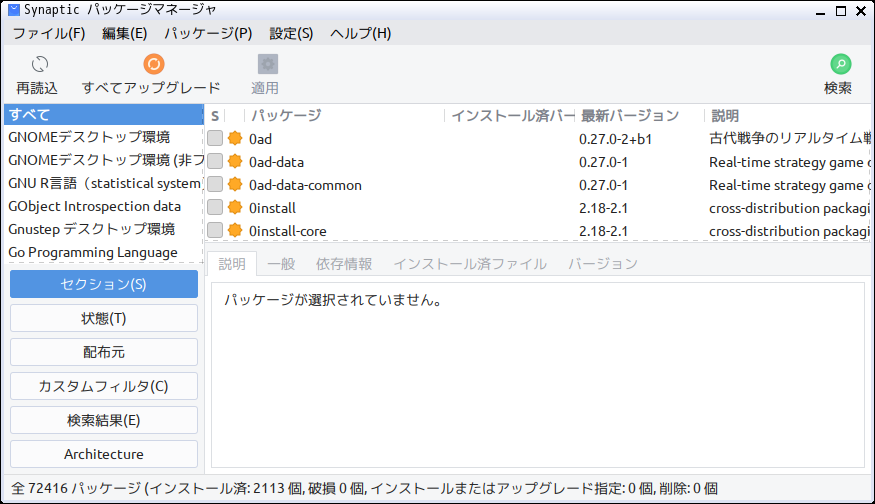The width and height of the screenshot is (875, 504).
Task: Click the Upgrade All (すべてアップグレード) icon
Action: 152,65
